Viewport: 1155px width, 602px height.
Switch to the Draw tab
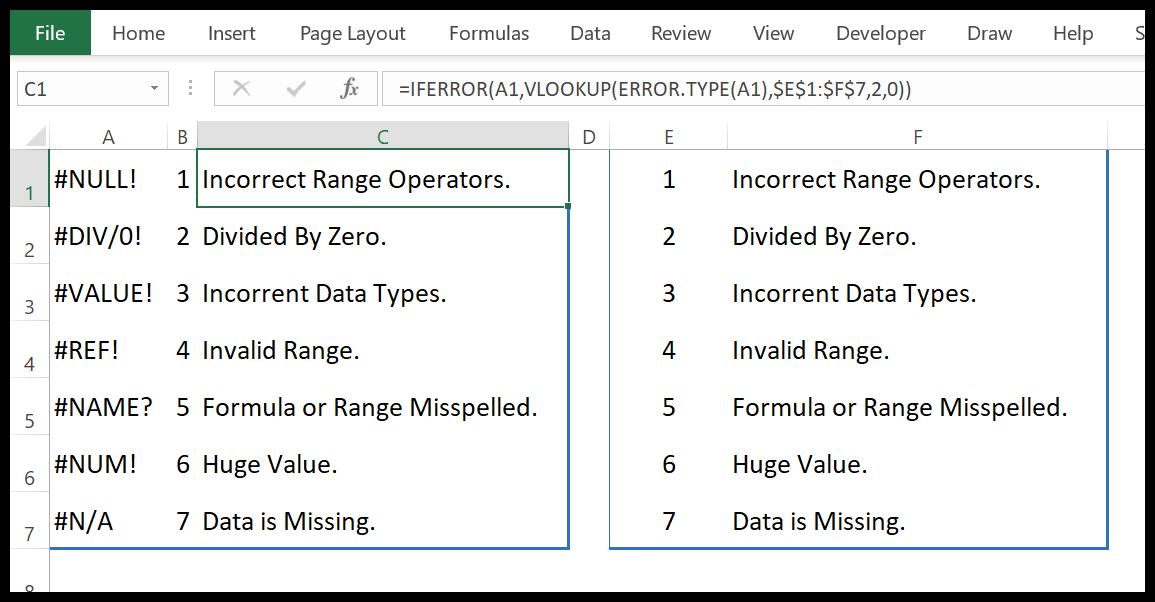[x=989, y=33]
